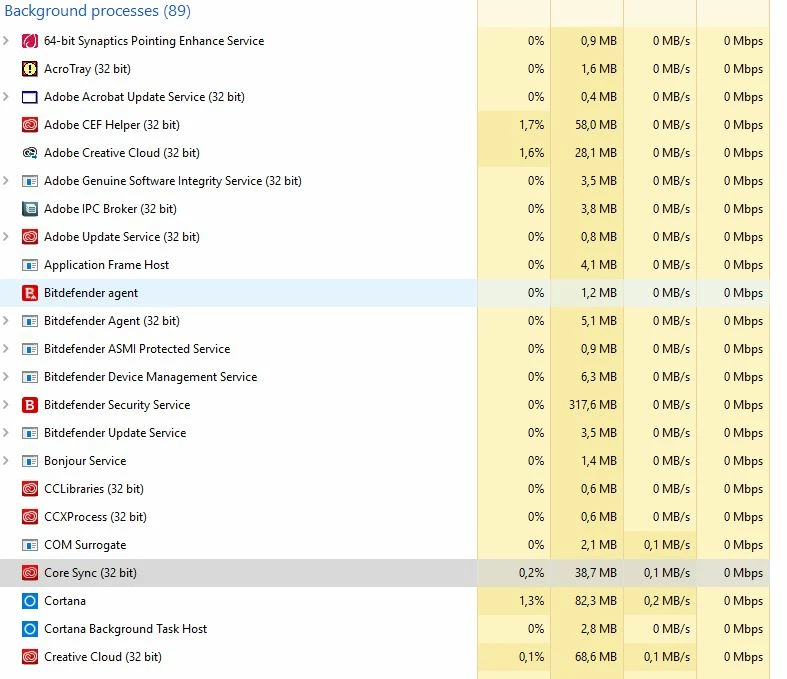Click the CCLibraries icon
Viewport: 787px width, 679px height.
pyautogui.click(x=30, y=489)
